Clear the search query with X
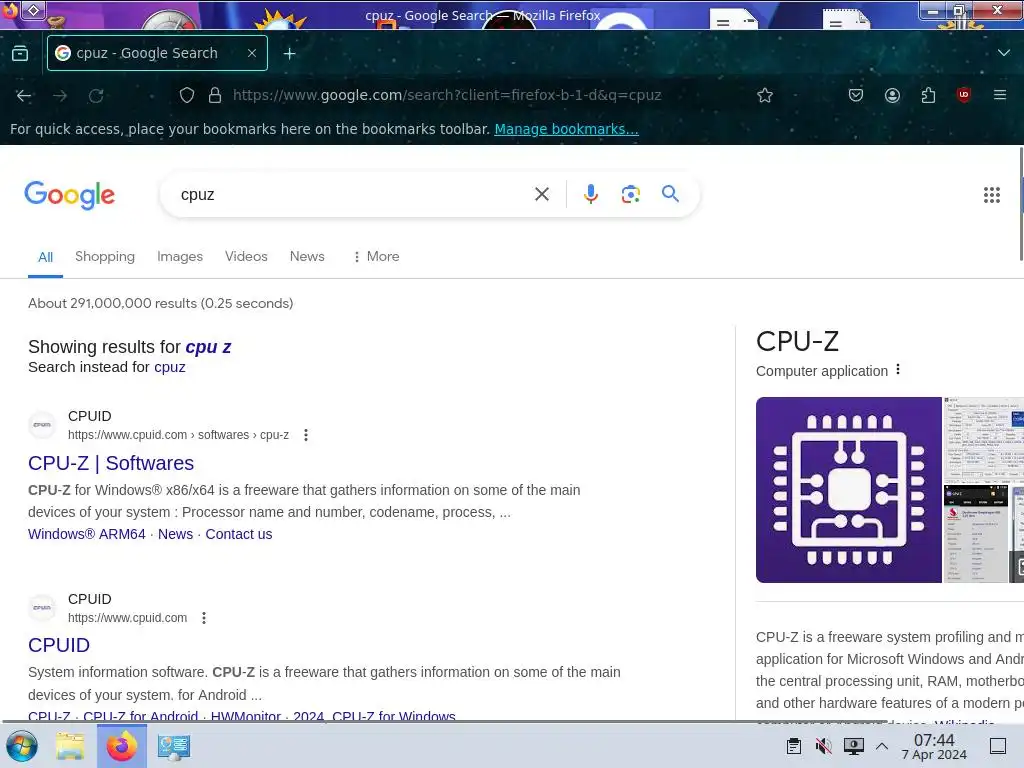 (x=541, y=194)
